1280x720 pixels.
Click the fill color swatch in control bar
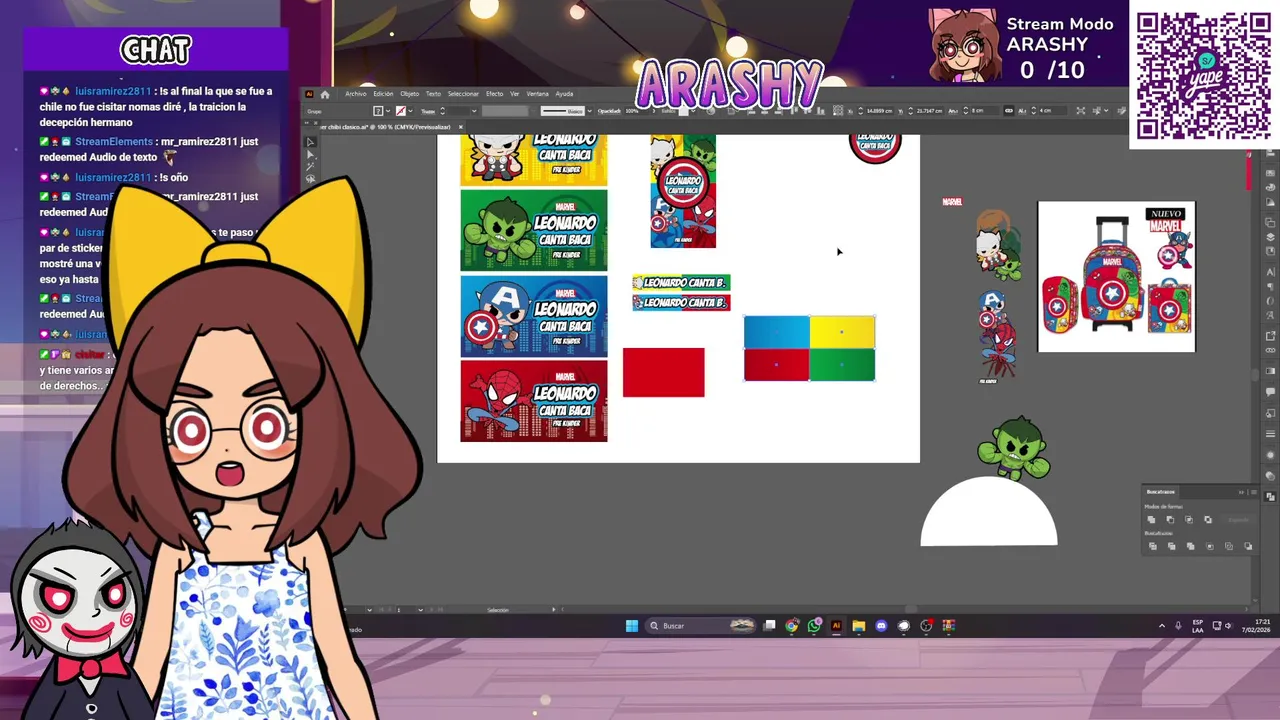pos(378,111)
